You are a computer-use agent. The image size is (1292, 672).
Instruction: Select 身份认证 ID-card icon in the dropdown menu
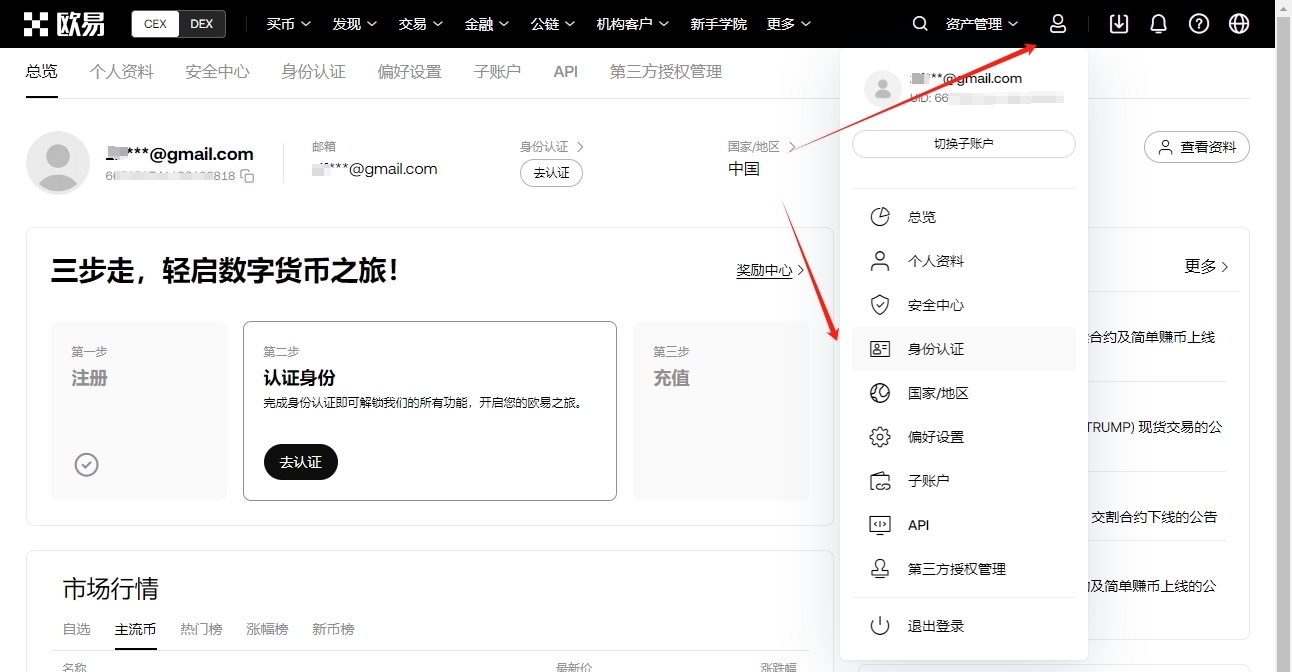point(879,348)
